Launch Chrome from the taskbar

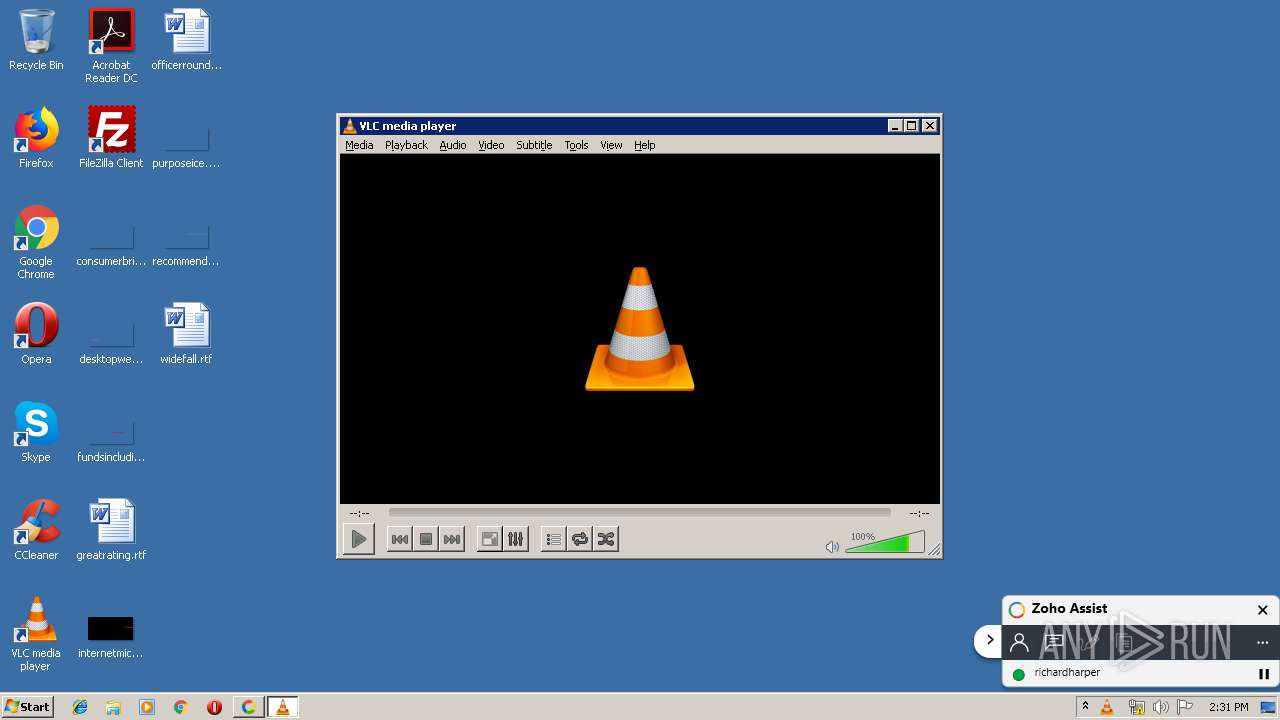(181, 707)
